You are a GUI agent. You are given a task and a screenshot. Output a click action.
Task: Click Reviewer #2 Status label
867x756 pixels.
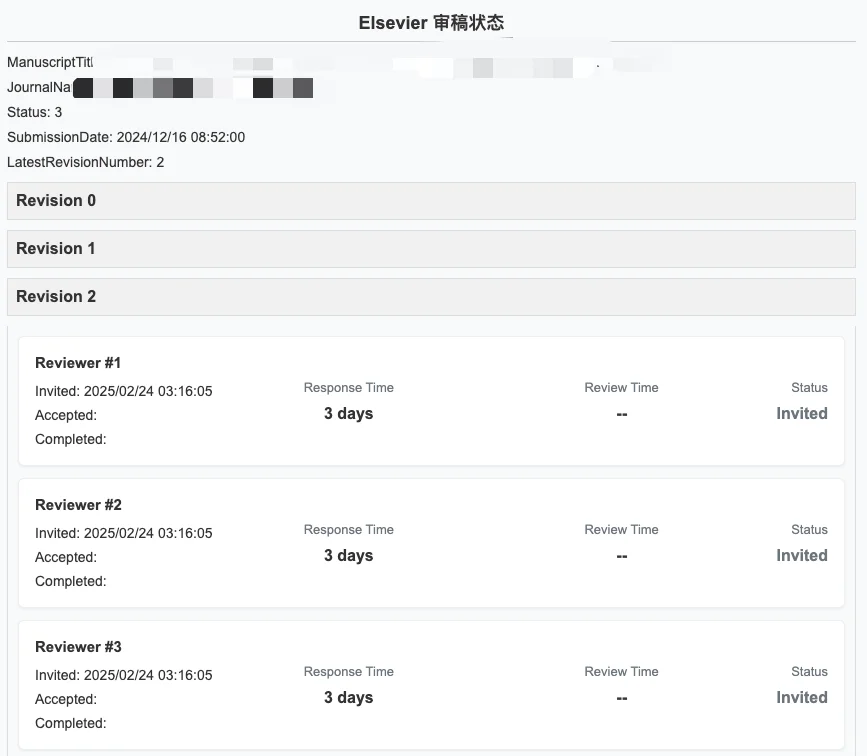(809, 530)
